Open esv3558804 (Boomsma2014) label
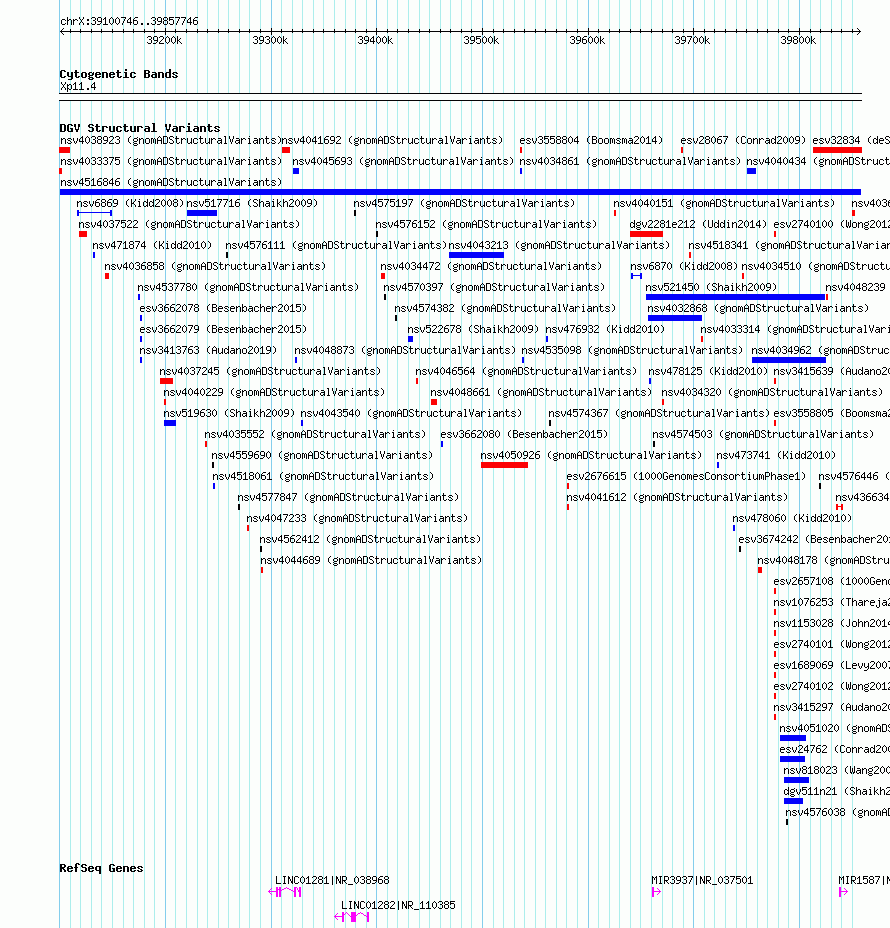This screenshot has width=890, height=928. 591,140
